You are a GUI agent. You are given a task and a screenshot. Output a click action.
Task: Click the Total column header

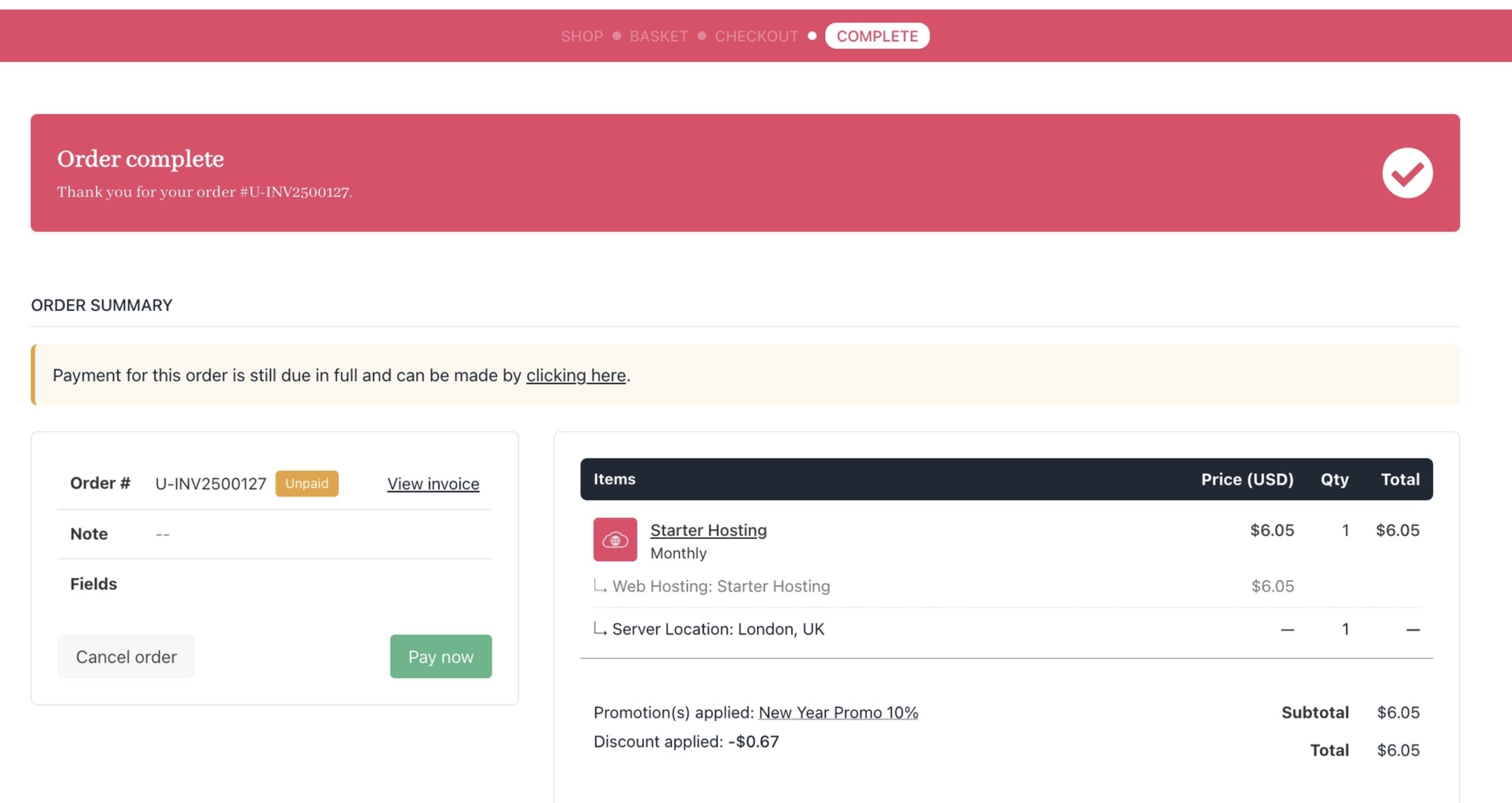pyautogui.click(x=1400, y=480)
